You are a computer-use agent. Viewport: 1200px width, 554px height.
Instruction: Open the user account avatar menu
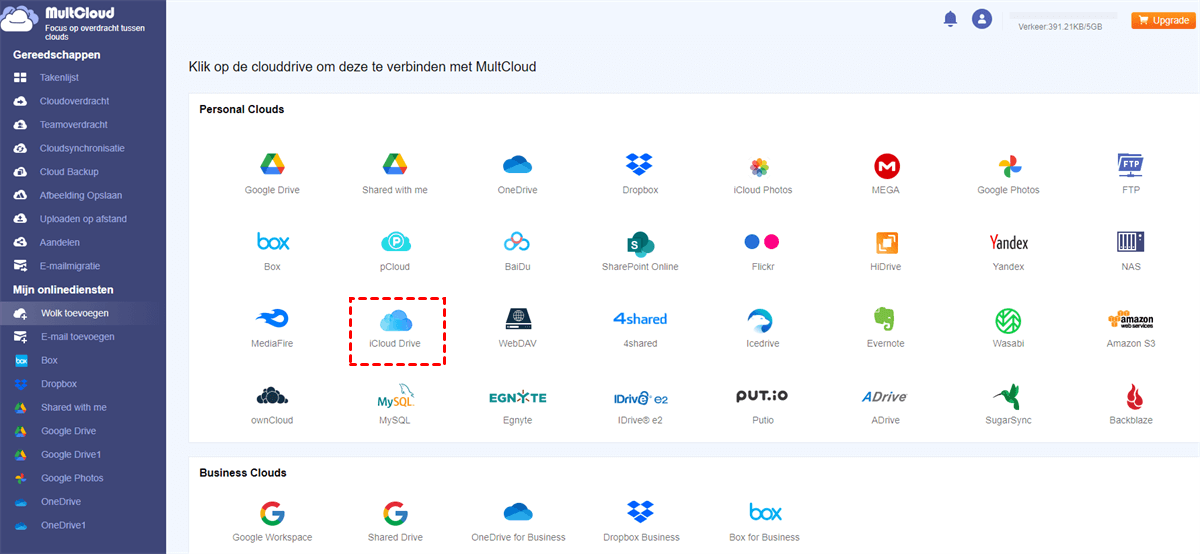pos(982,19)
